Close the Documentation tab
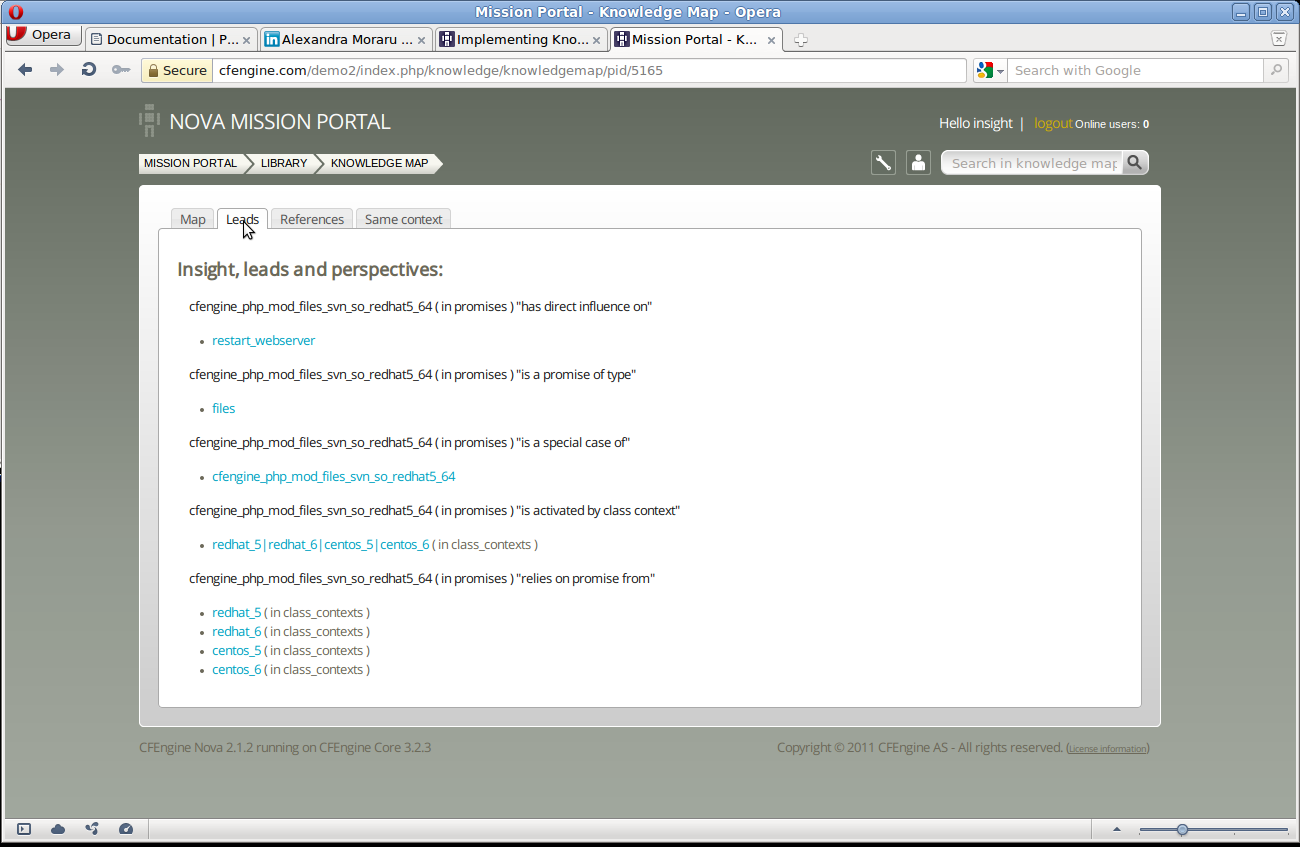 point(247,40)
